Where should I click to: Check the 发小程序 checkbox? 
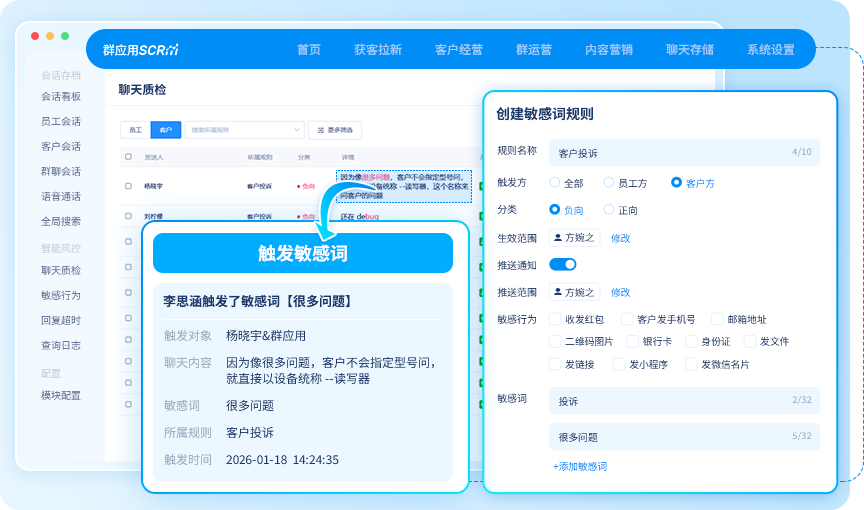click(x=619, y=364)
